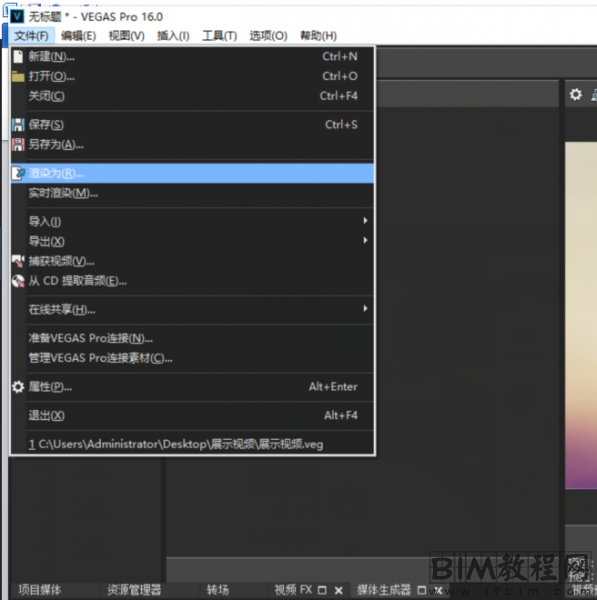Choose 打开(O)... from the File menu
Viewport: 597px width, 600px height.
click(x=192, y=76)
